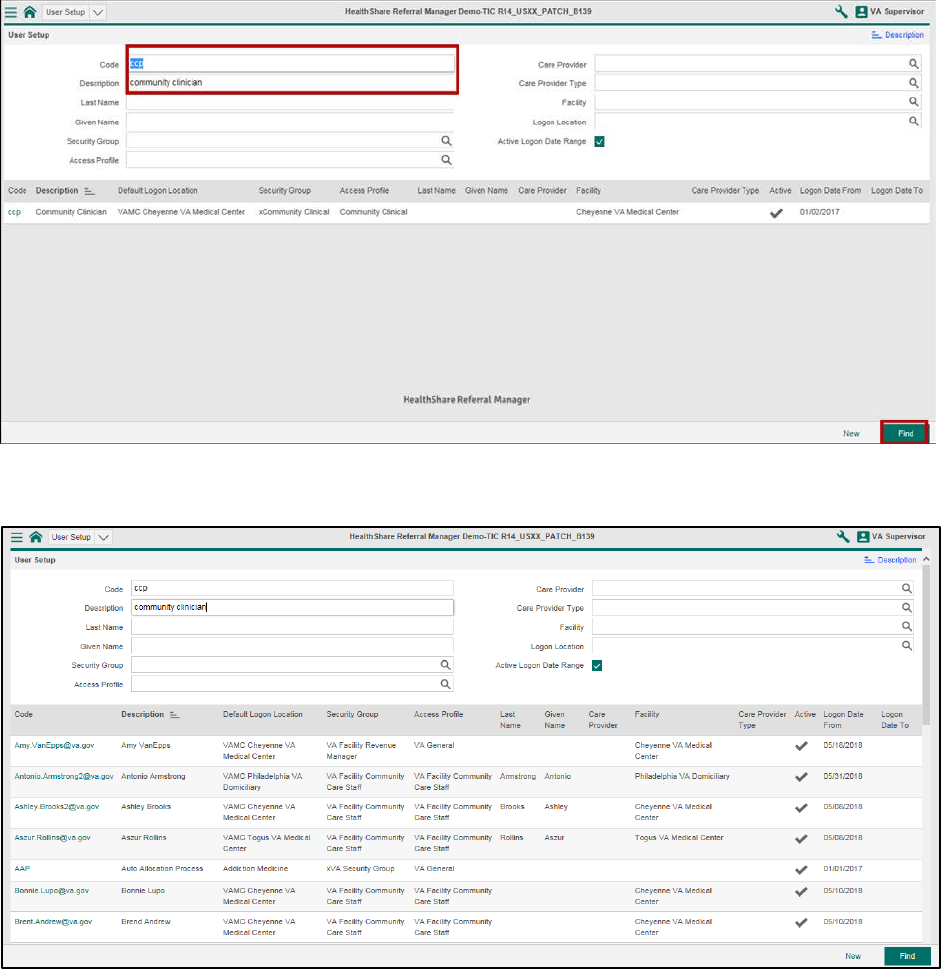
Task: Click Code column header in bottom window
Action: 23,714
